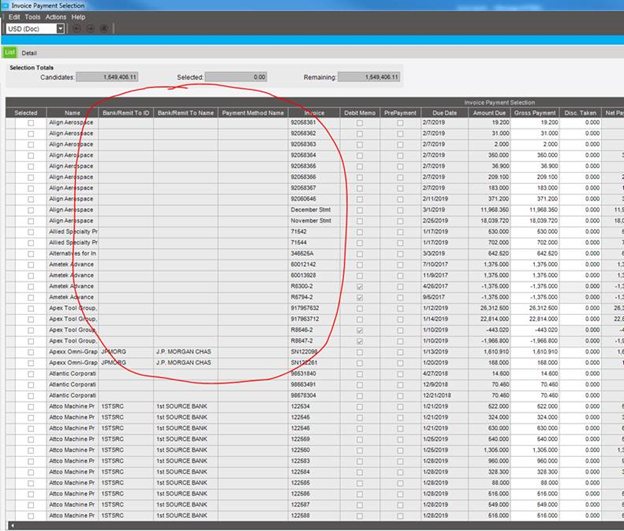Tick Selected checkbox for invoice 71542
Viewport: 624px width, 531px height.
click(31, 232)
